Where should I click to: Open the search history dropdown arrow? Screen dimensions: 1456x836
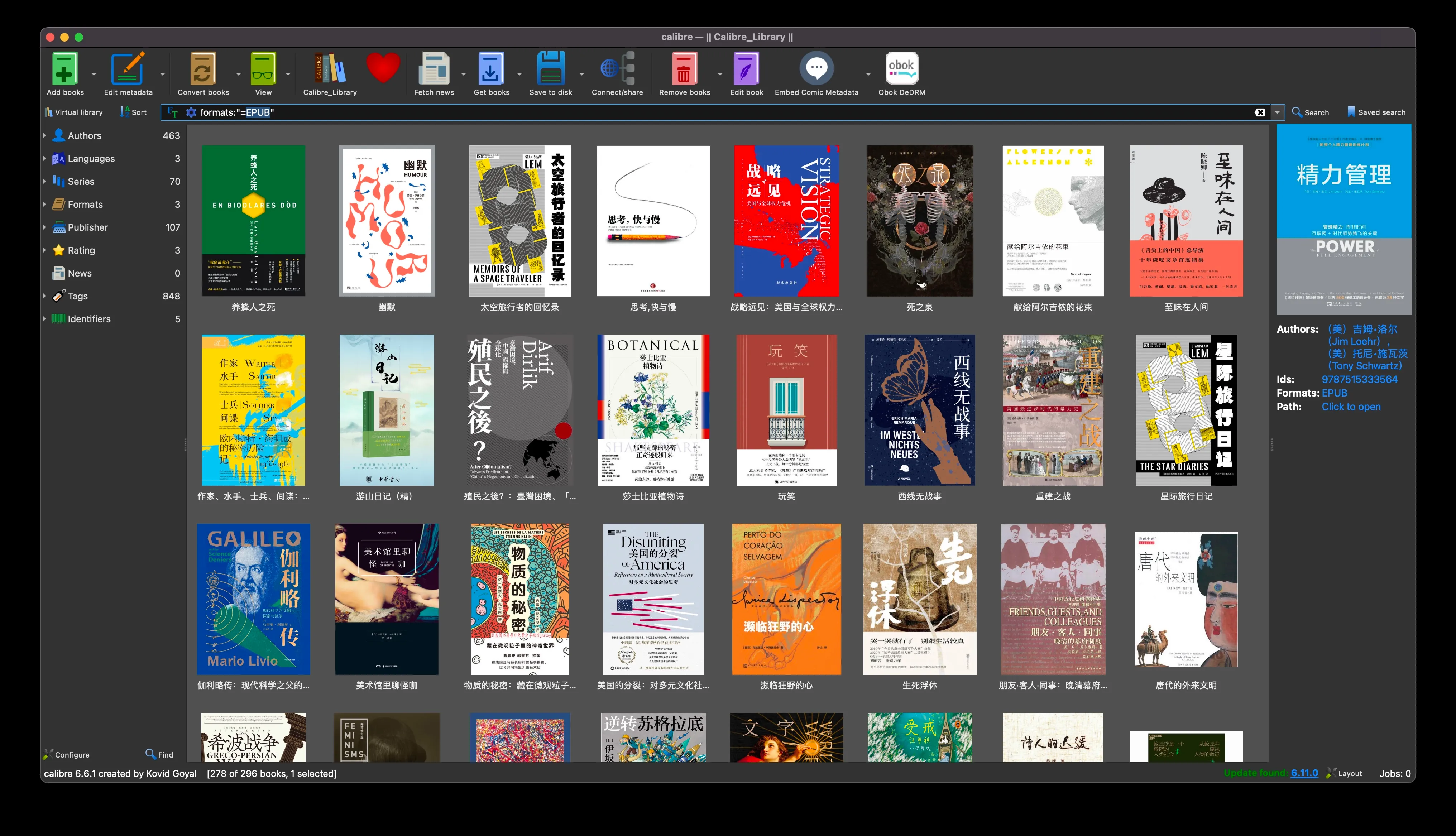pyautogui.click(x=1277, y=112)
